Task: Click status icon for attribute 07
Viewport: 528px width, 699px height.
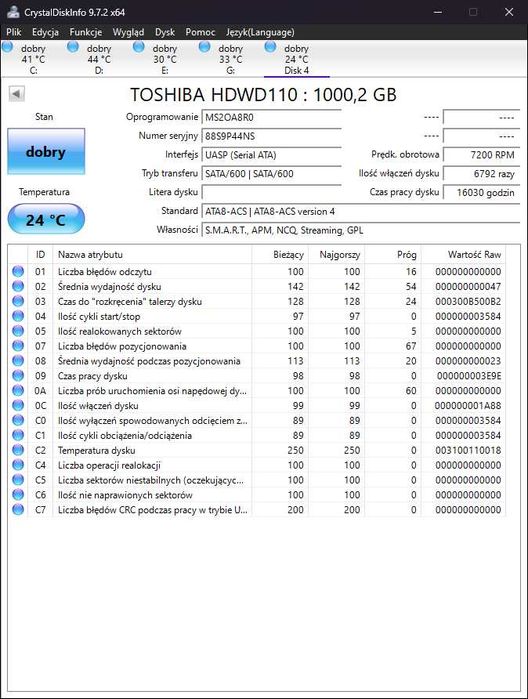Action: click(x=18, y=345)
